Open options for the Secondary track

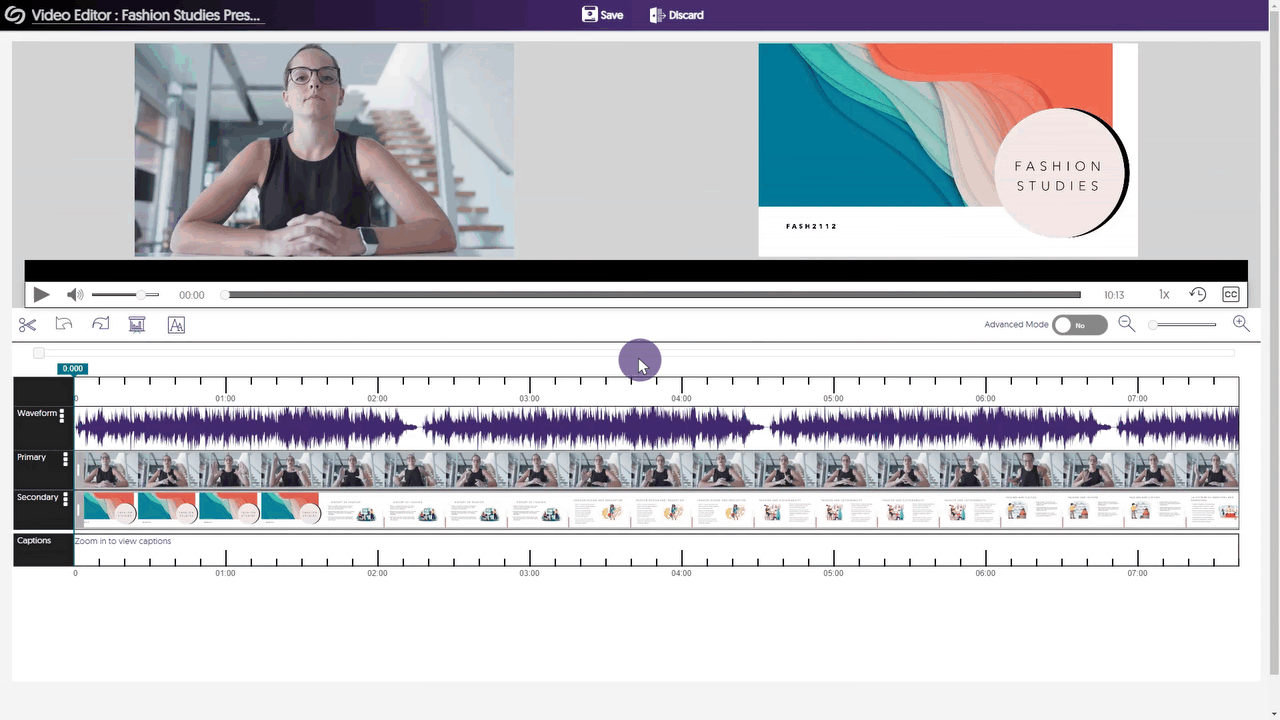tap(65, 500)
